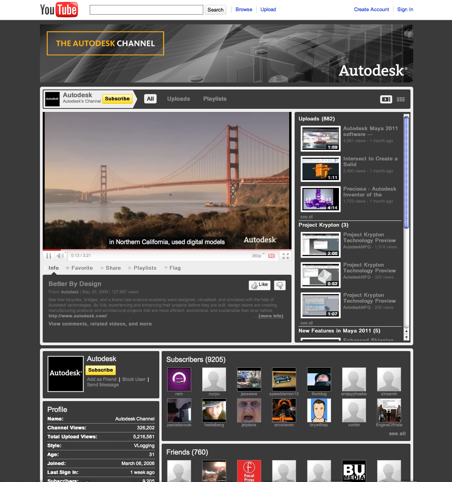
Task: Switch to grid view layout icon
Action: coord(401,99)
